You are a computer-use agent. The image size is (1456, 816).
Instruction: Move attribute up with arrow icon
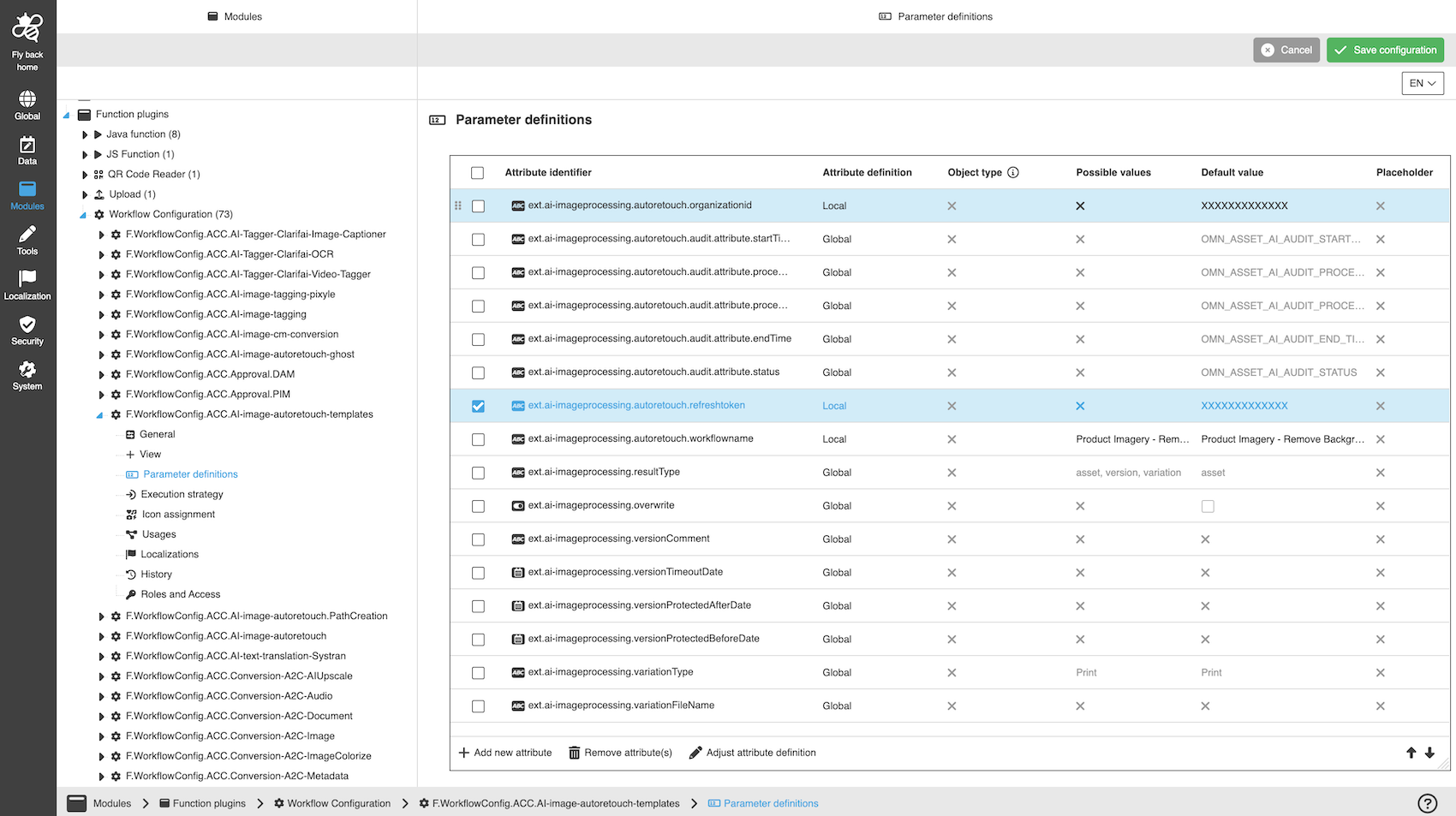(1411, 753)
